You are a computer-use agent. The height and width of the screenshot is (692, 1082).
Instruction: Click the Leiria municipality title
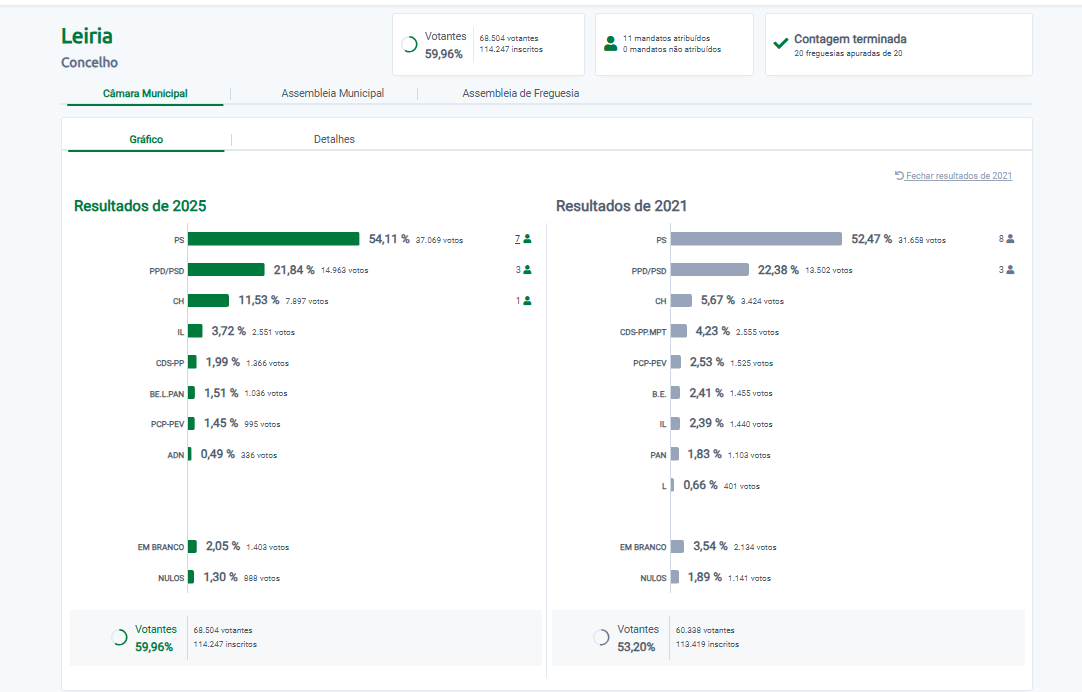87,36
